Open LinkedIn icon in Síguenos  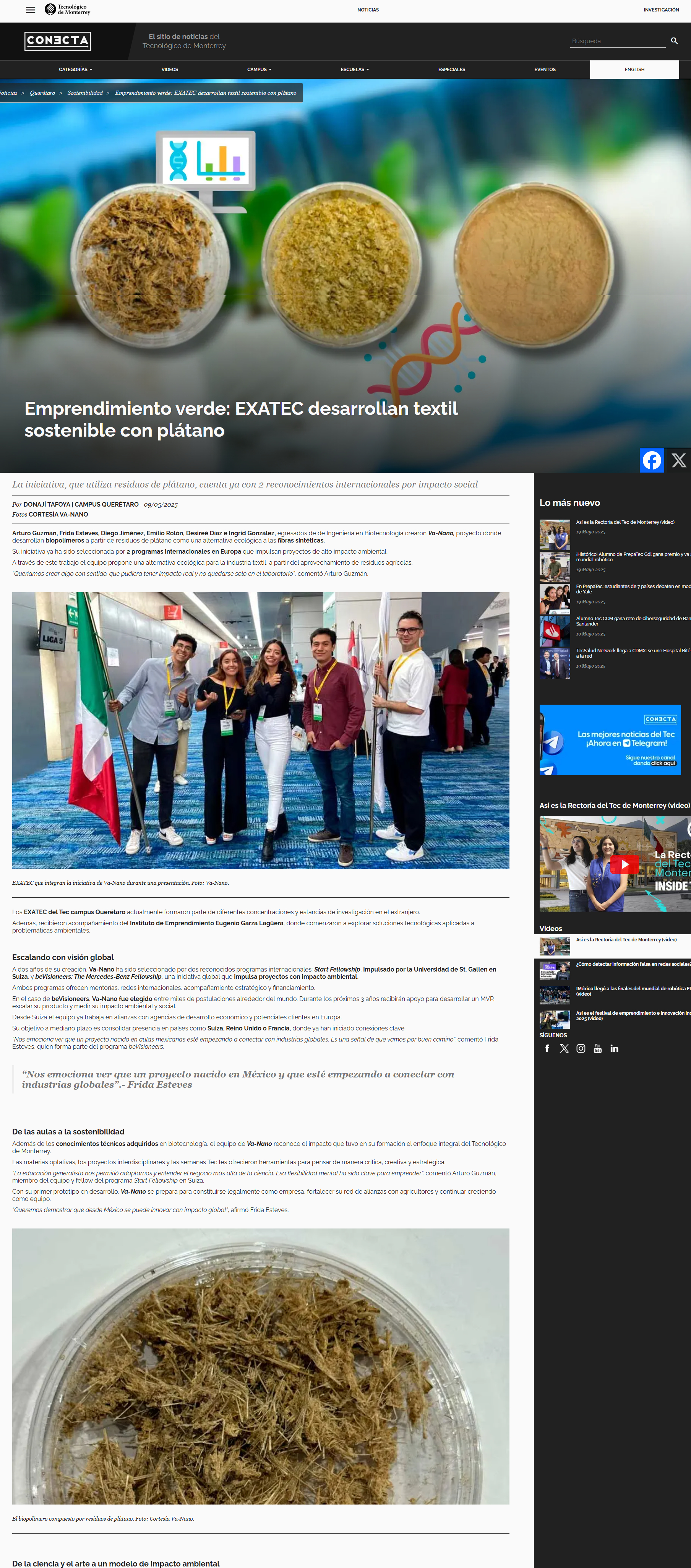pyautogui.click(x=614, y=1048)
